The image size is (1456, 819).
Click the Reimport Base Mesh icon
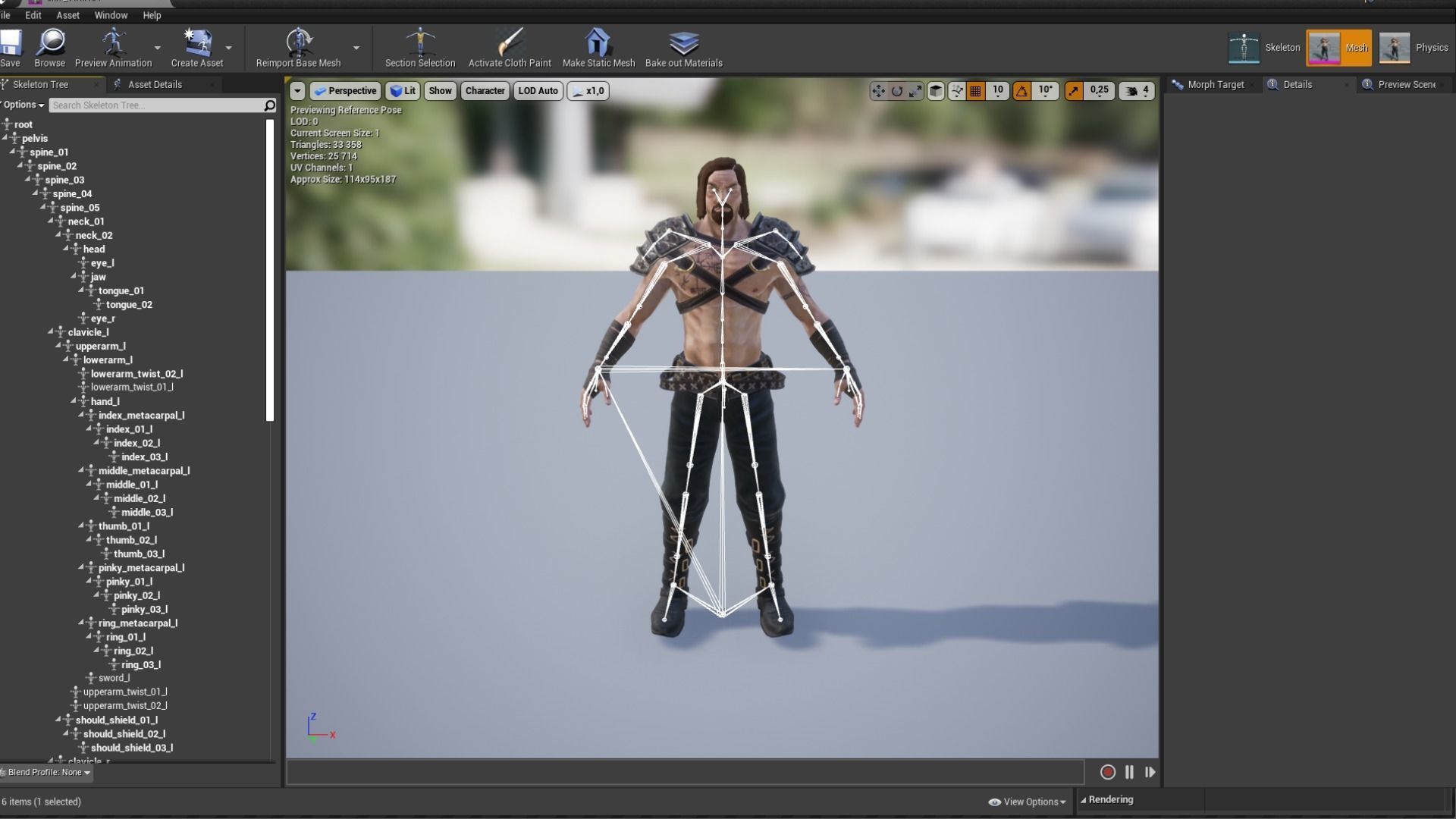[298, 43]
